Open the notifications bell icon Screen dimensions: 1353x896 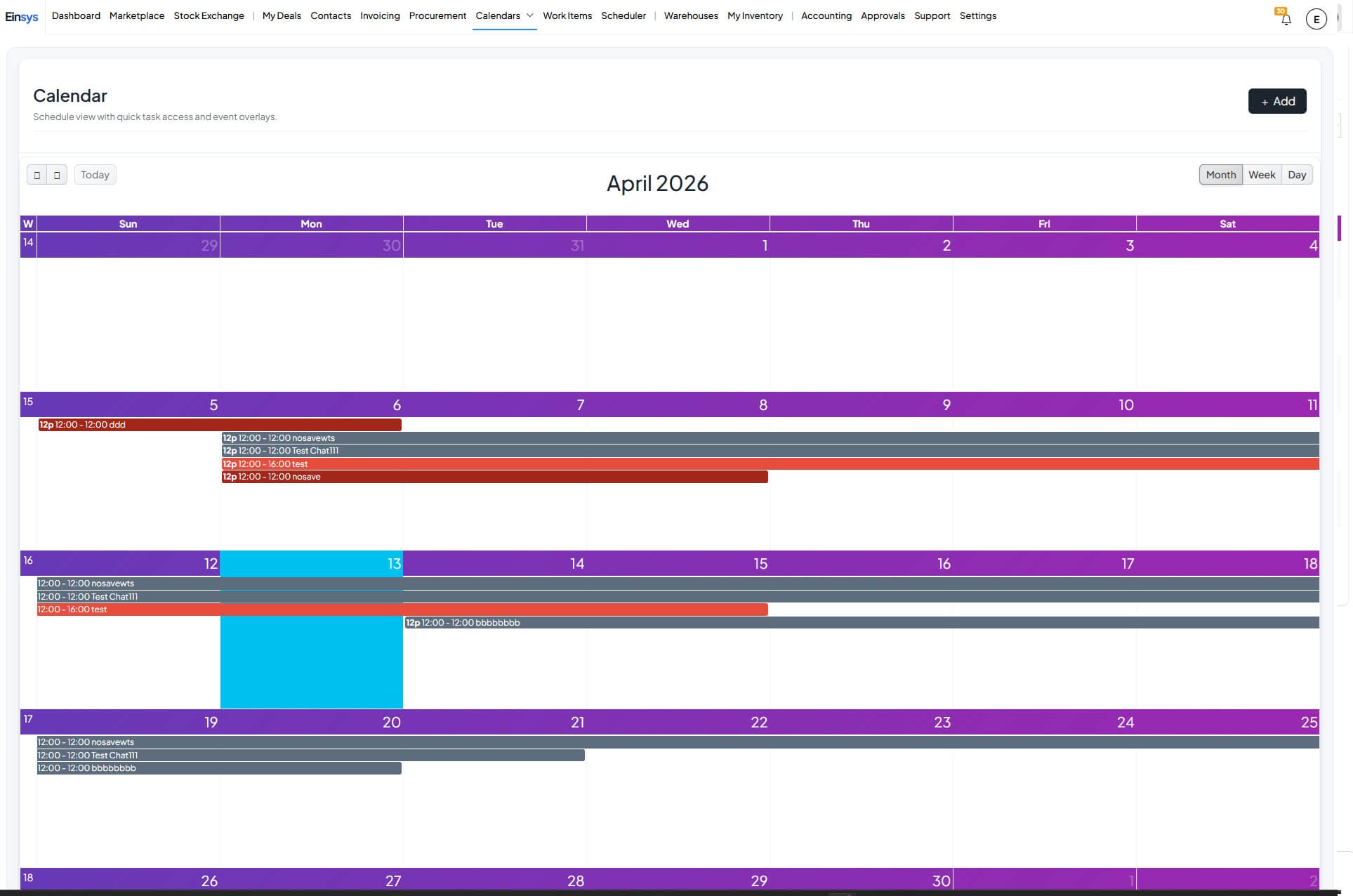[1286, 19]
